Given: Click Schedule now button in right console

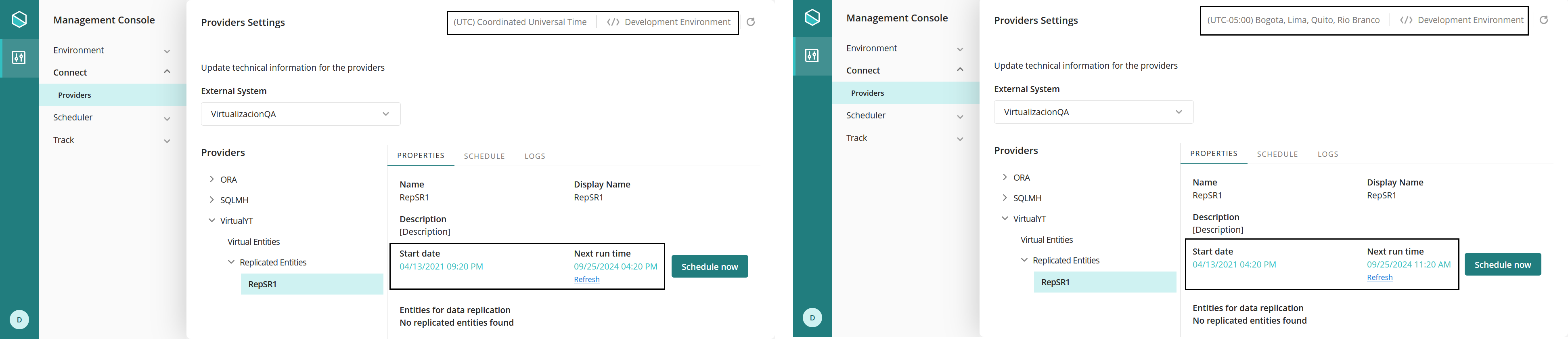Looking at the screenshot, I should click(x=1503, y=265).
